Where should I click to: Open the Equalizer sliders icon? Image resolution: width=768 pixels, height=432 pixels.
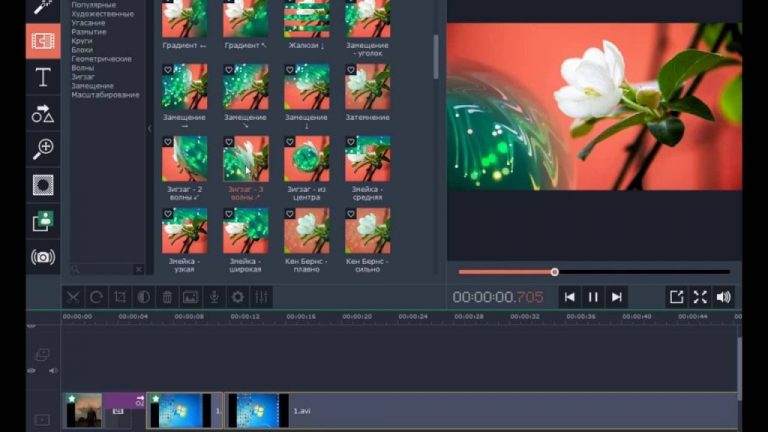[x=261, y=297]
